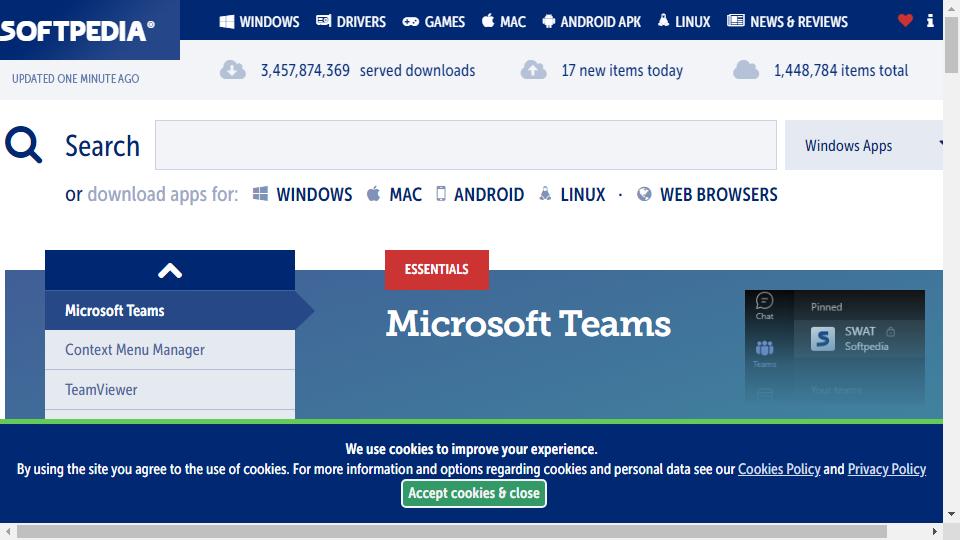Click the magnifying glass search icon
Image resolution: width=960 pixels, height=540 pixels.
(23, 144)
